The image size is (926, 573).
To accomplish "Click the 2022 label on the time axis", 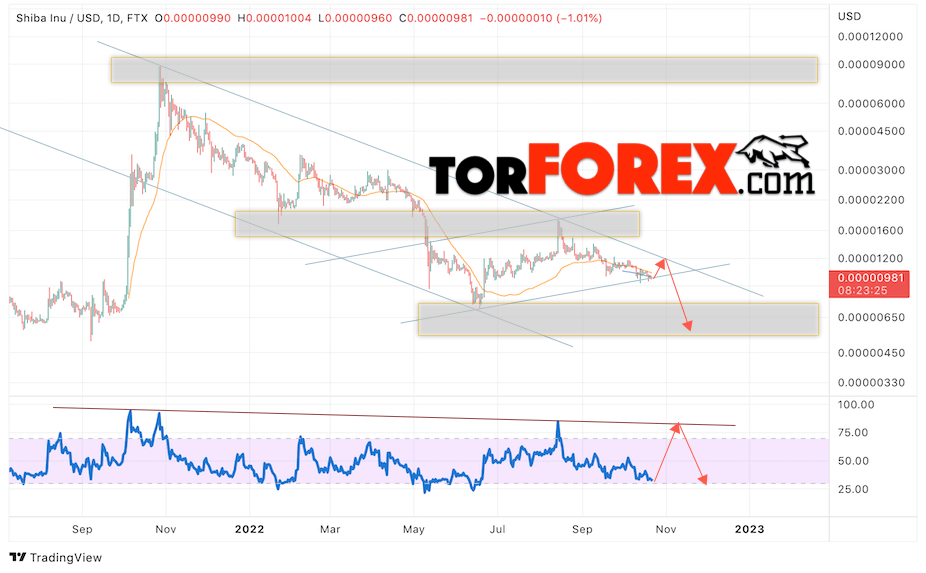I will point(249,529).
